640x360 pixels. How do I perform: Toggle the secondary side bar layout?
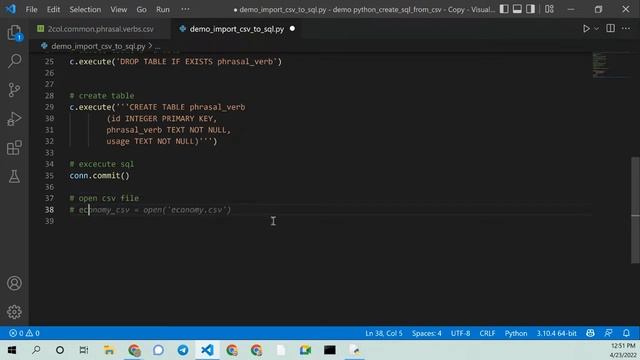click(530, 9)
